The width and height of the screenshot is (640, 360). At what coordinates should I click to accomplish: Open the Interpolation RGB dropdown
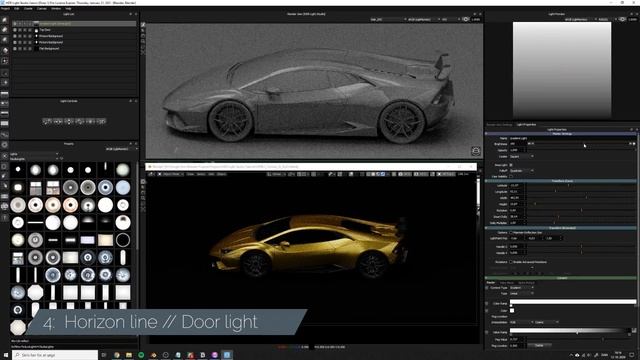coord(522,322)
